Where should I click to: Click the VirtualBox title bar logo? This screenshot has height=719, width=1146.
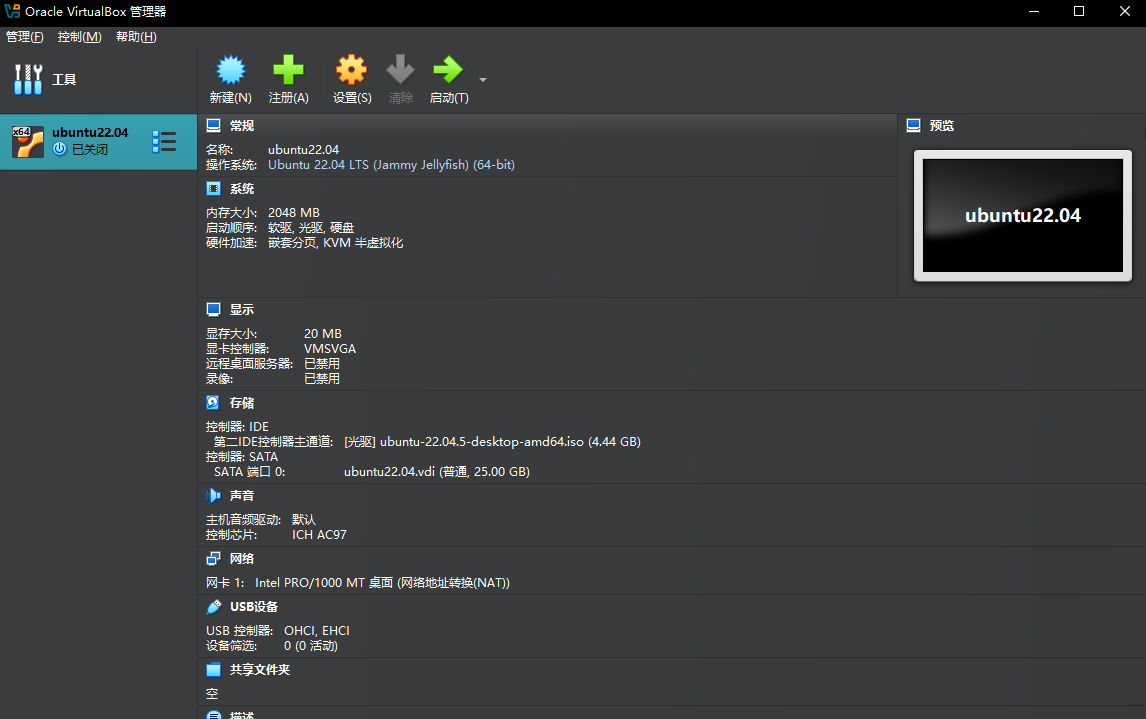[12, 12]
